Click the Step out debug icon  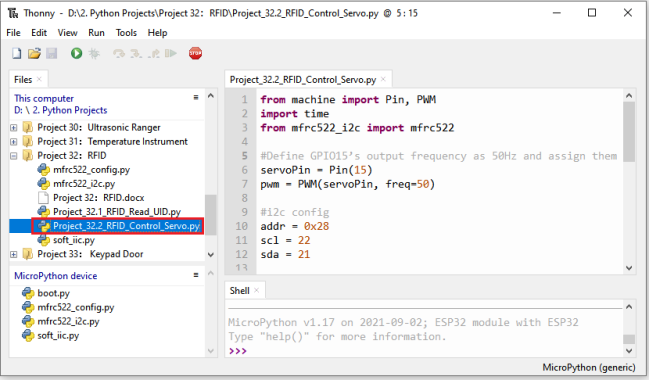pos(154,53)
